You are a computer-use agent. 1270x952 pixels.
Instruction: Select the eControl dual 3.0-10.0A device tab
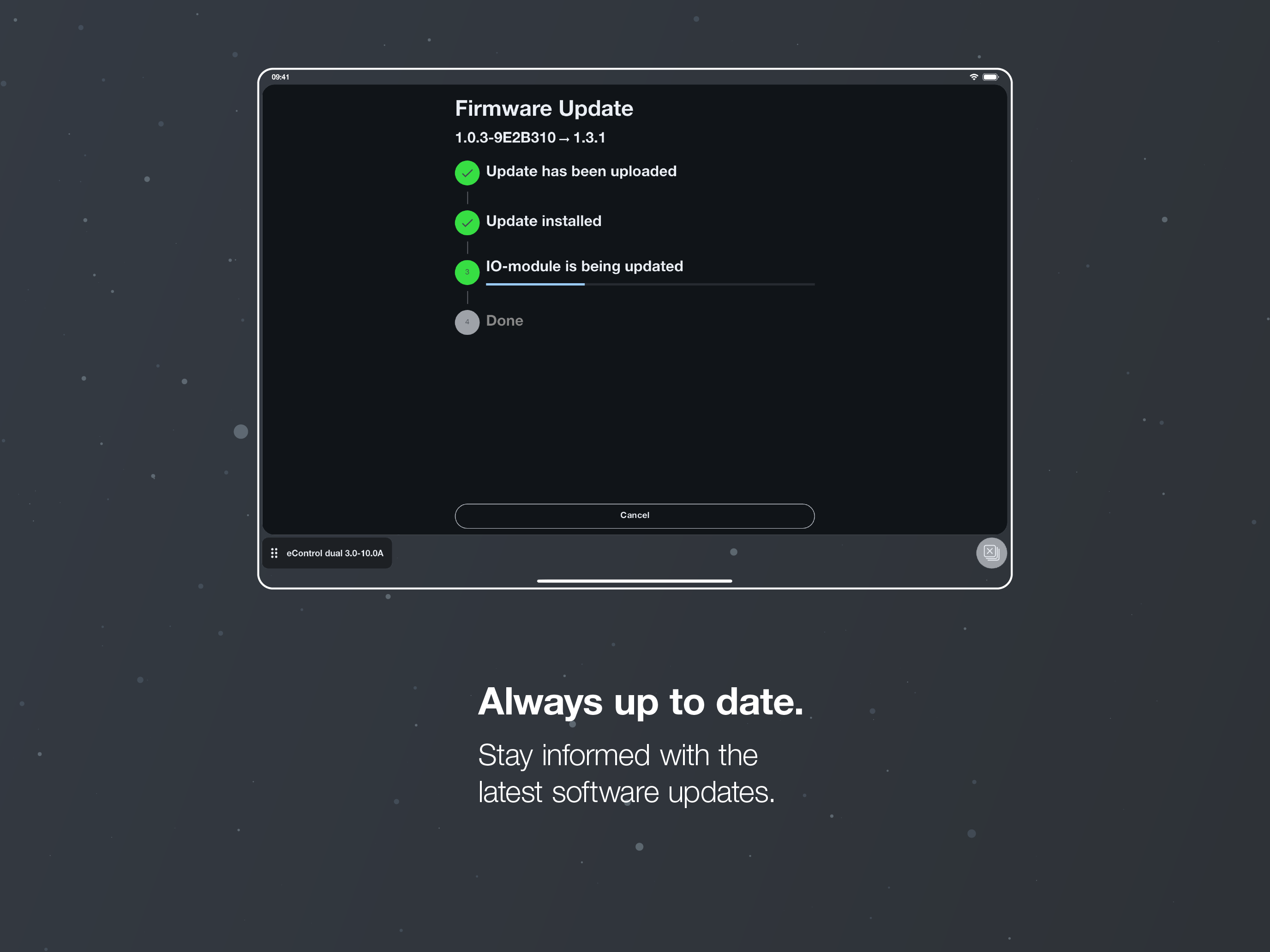click(327, 553)
